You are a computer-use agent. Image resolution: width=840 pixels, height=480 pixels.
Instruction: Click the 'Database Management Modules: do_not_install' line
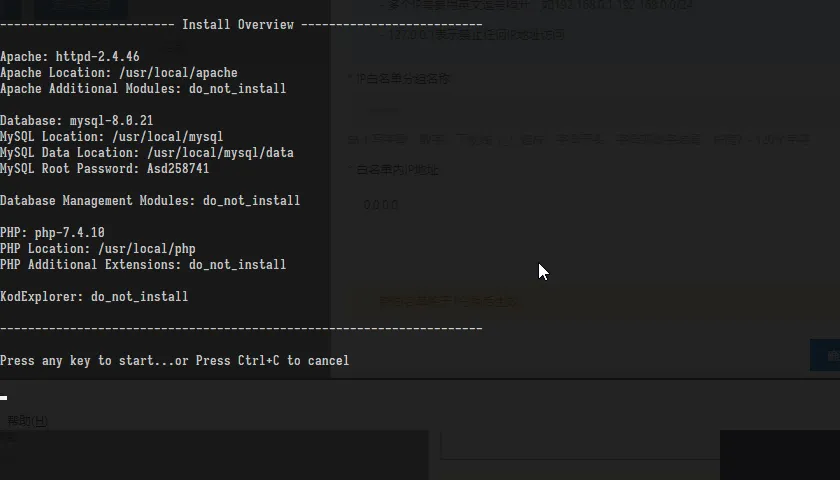pyautogui.click(x=150, y=201)
